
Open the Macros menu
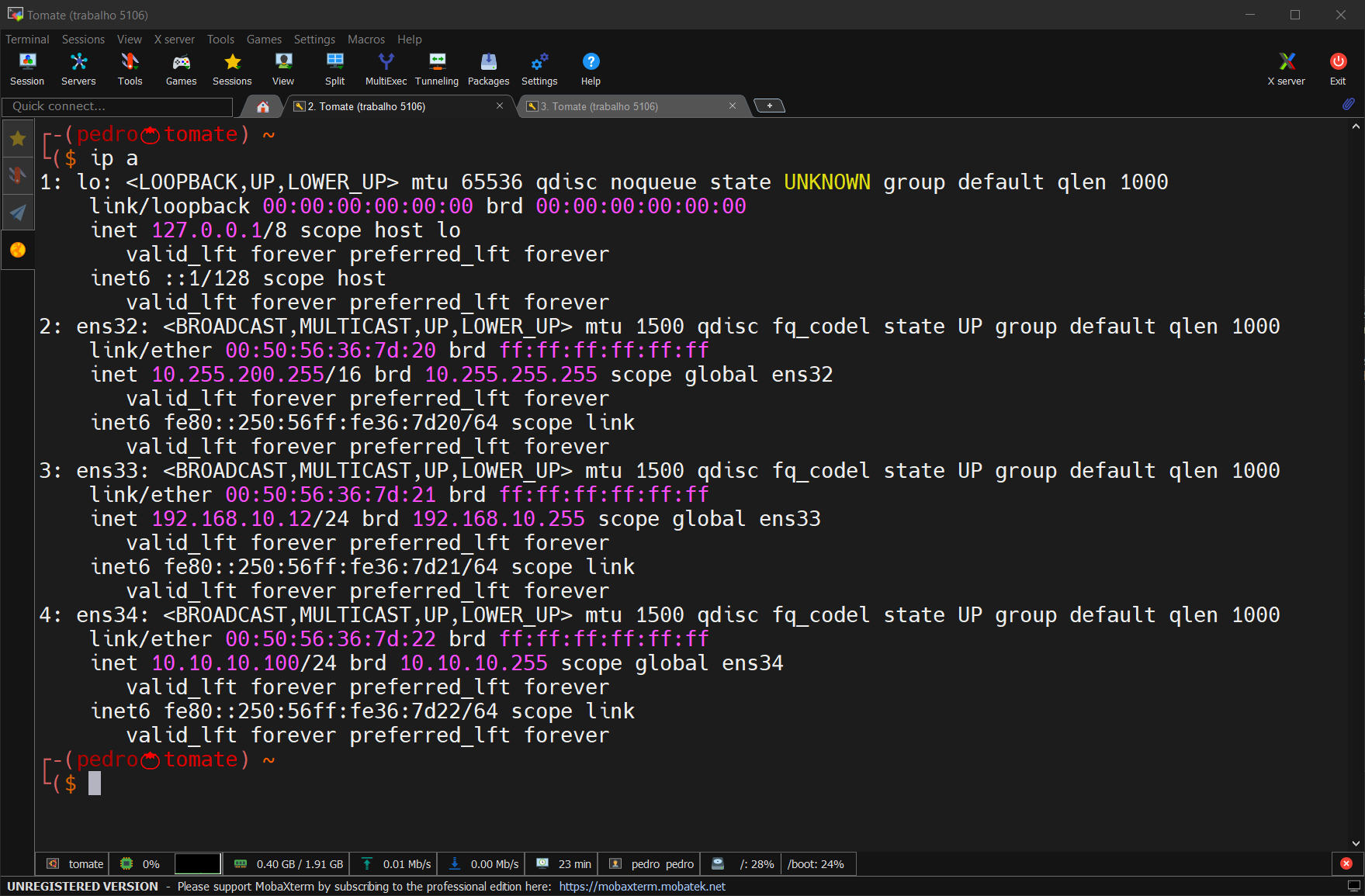click(366, 40)
